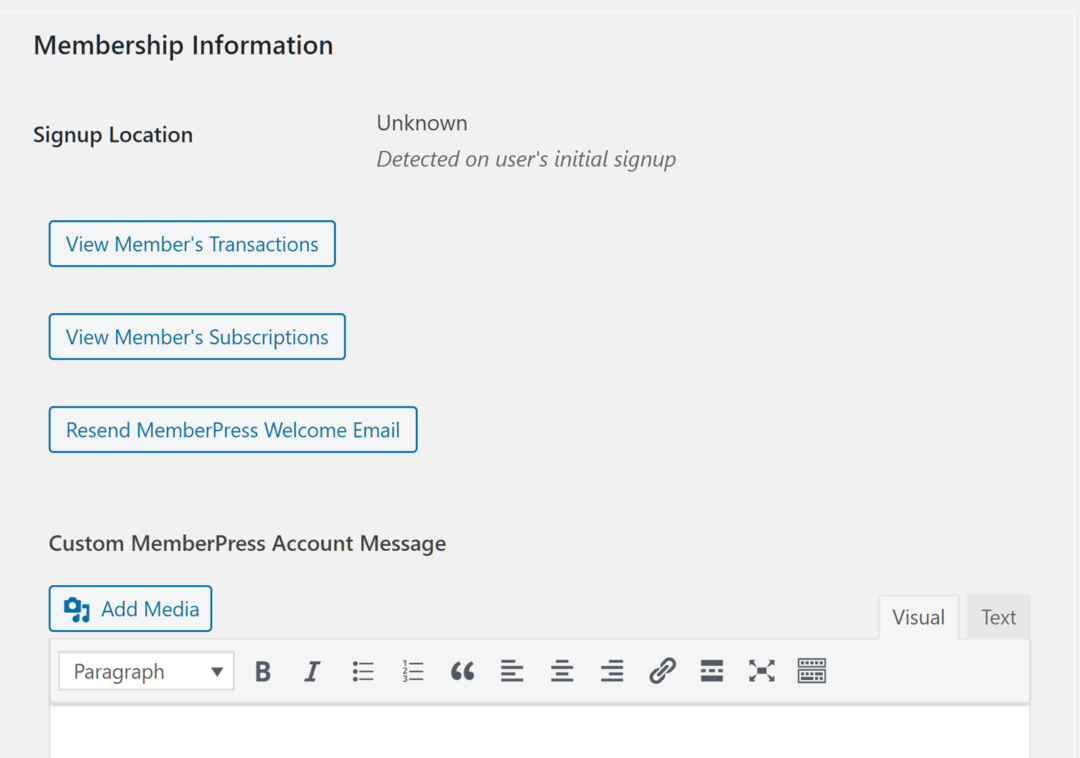Open the Add Media dialog
The width and height of the screenshot is (1080, 758).
point(130,608)
